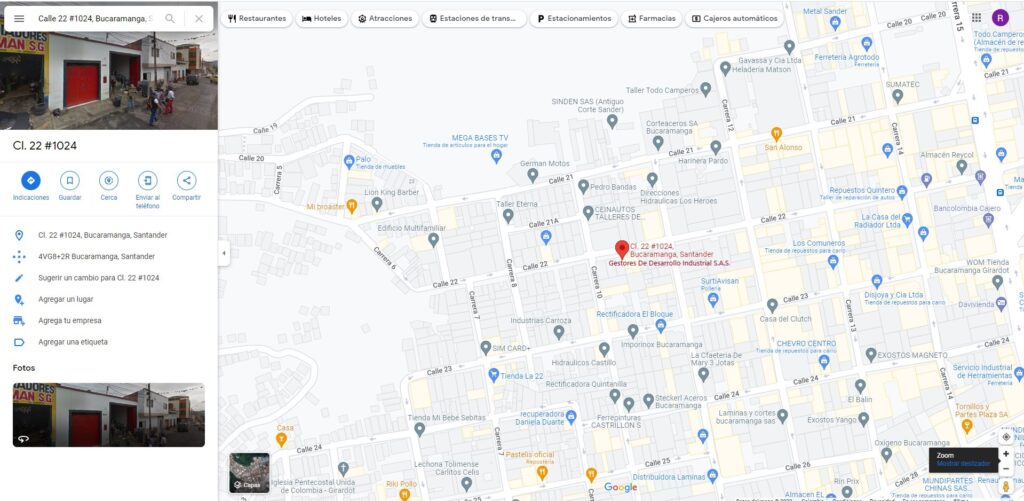The height and width of the screenshot is (501, 1024).
Task: Click the search magnifier icon
Action: [170, 19]
